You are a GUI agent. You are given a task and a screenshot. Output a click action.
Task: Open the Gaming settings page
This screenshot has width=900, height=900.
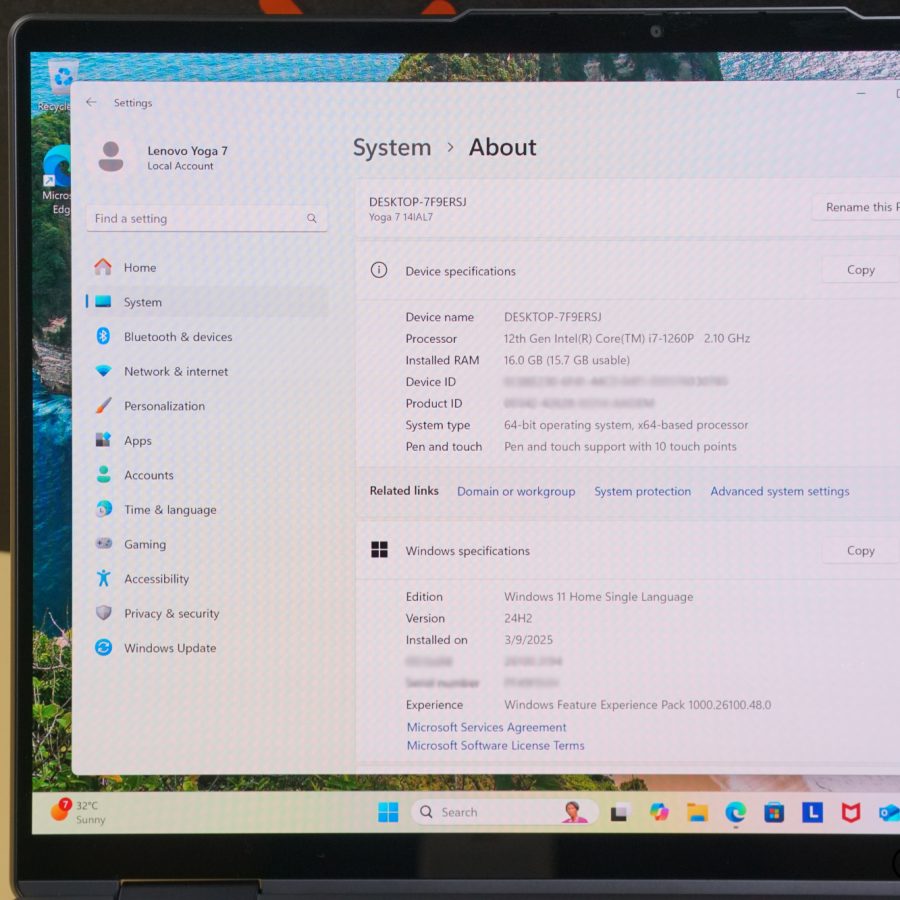[207, 544]
